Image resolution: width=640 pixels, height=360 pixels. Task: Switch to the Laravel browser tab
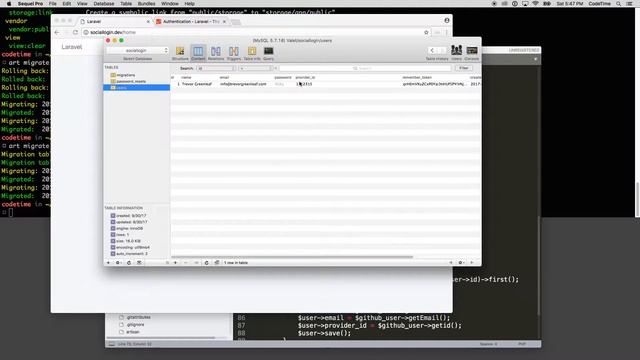click(114, 21)
